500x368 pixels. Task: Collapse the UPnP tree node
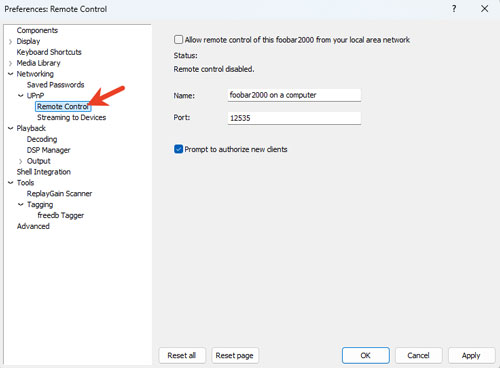21,96
